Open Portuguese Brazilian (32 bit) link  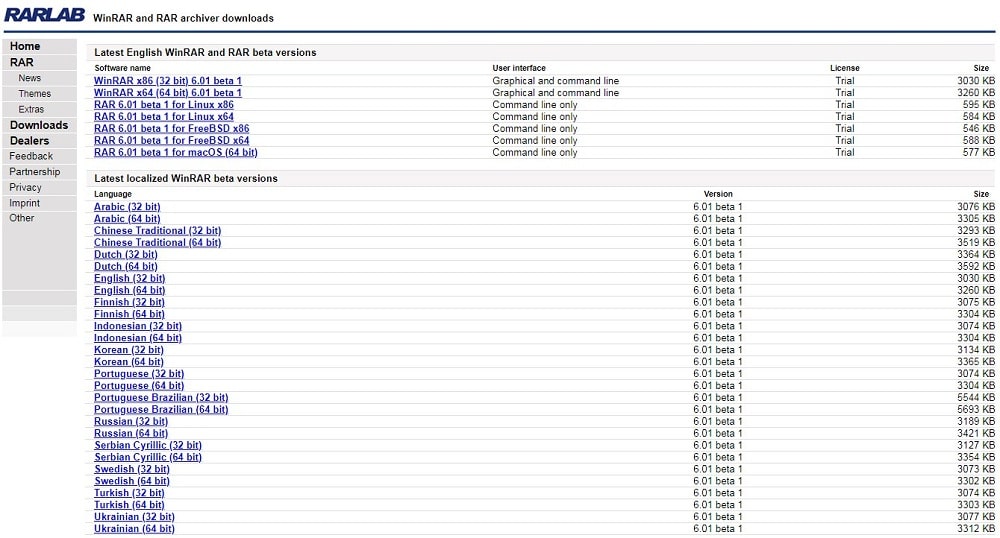pyautogui.click(x=161, y=398)
